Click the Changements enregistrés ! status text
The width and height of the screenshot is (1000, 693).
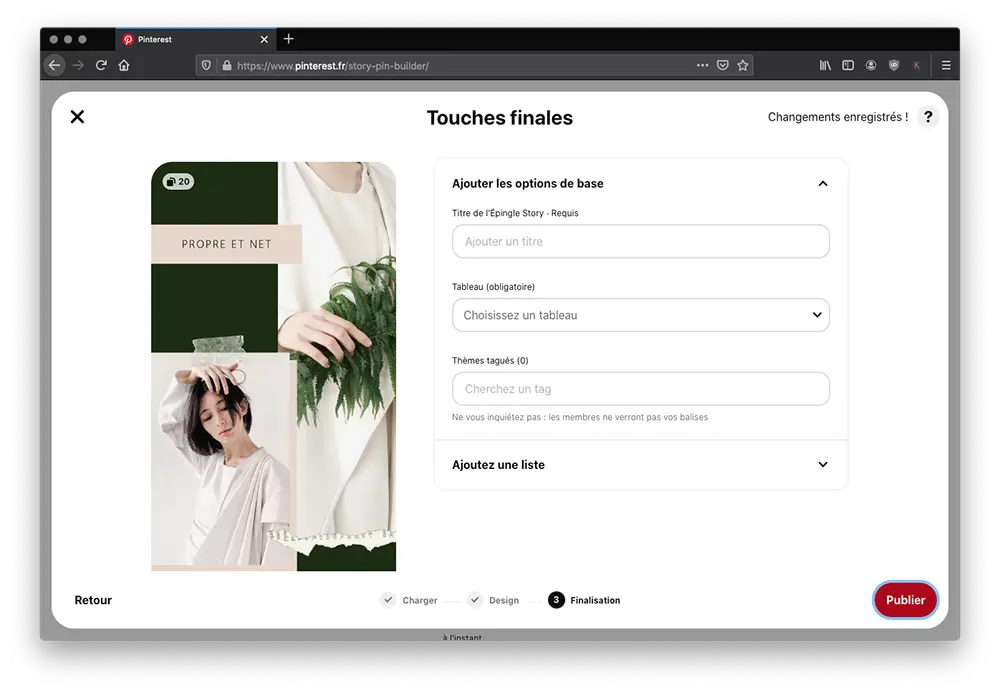coord(837,117)
